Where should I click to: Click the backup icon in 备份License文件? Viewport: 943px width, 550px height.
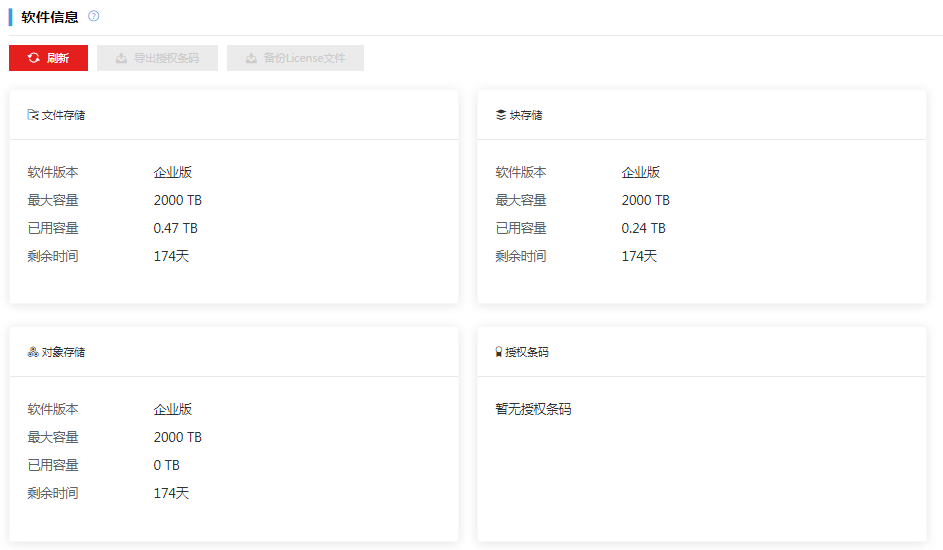[251, 58]
